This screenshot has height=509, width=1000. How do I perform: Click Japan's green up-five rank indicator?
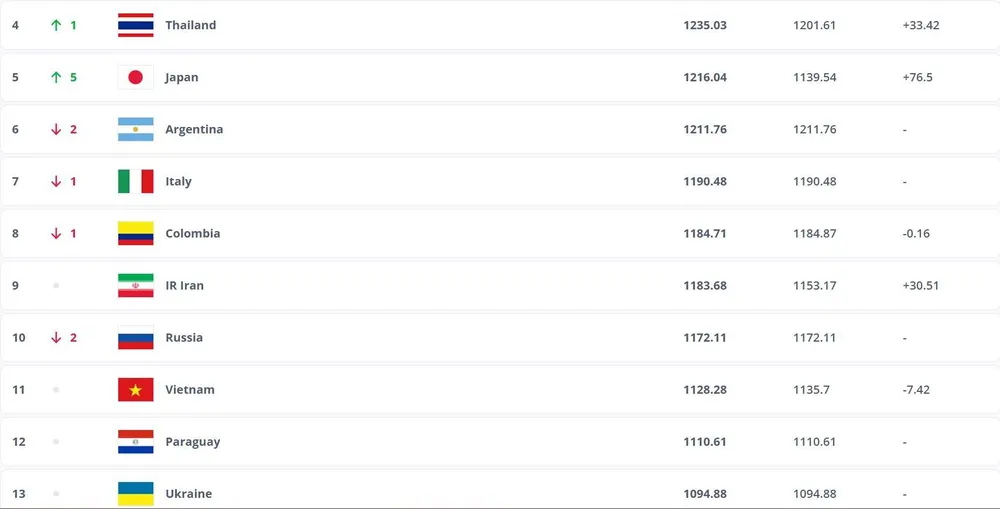point(64,77)
